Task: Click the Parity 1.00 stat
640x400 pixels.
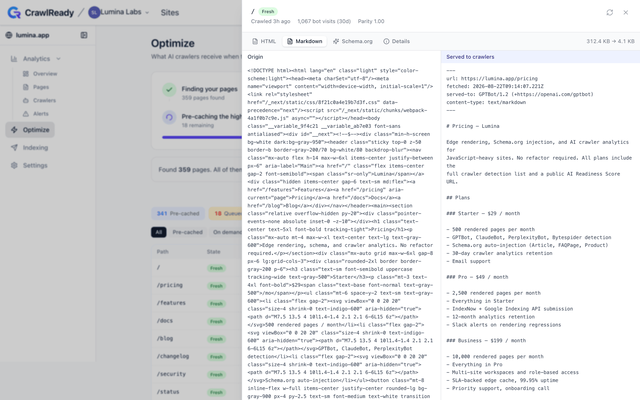Action: pos(371,21)
